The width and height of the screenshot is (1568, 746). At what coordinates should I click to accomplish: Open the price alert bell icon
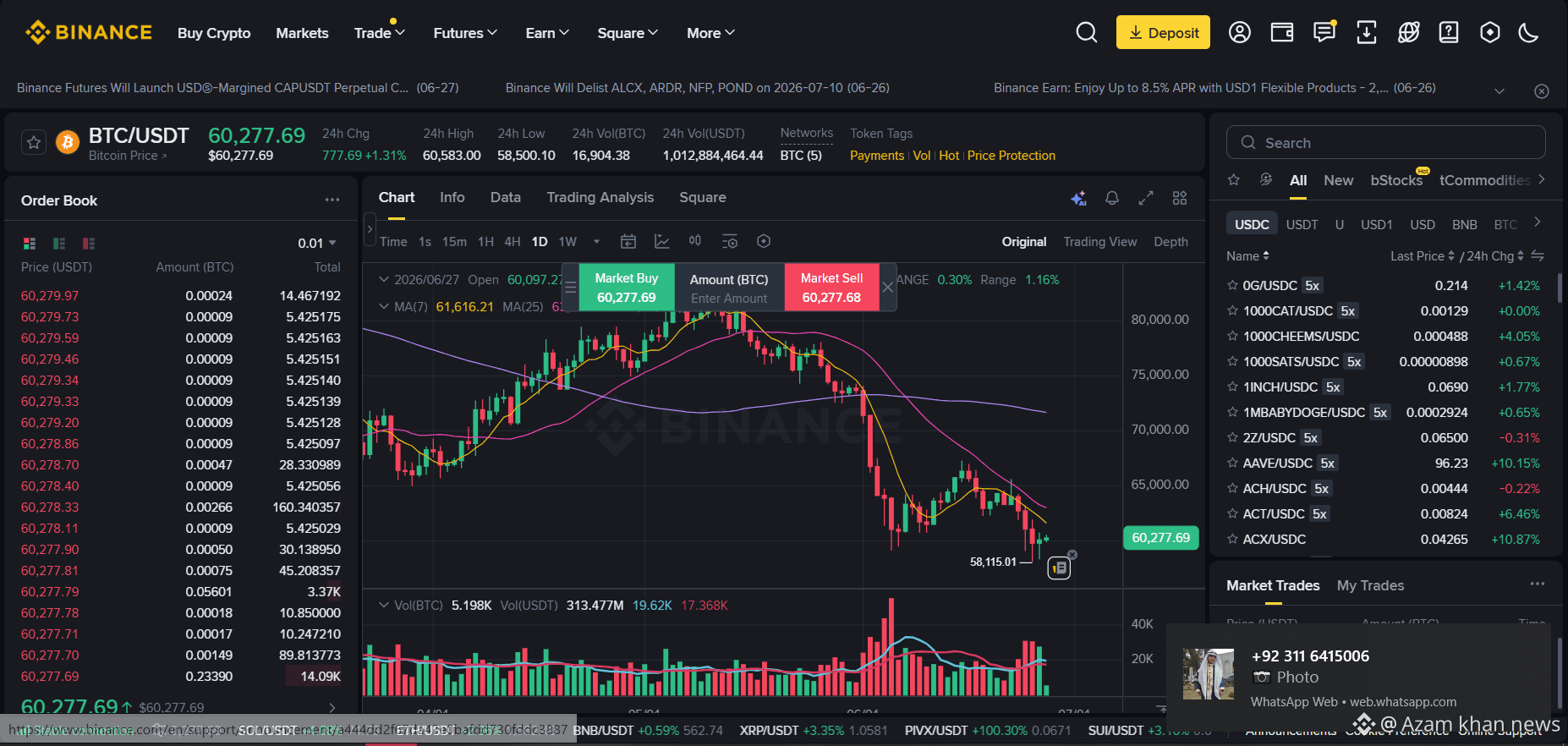point(1112,198)
